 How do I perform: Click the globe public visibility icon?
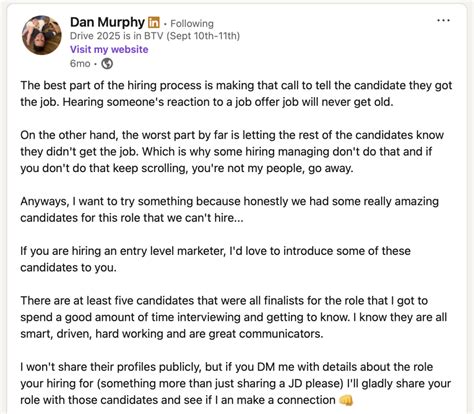[107, 63]
